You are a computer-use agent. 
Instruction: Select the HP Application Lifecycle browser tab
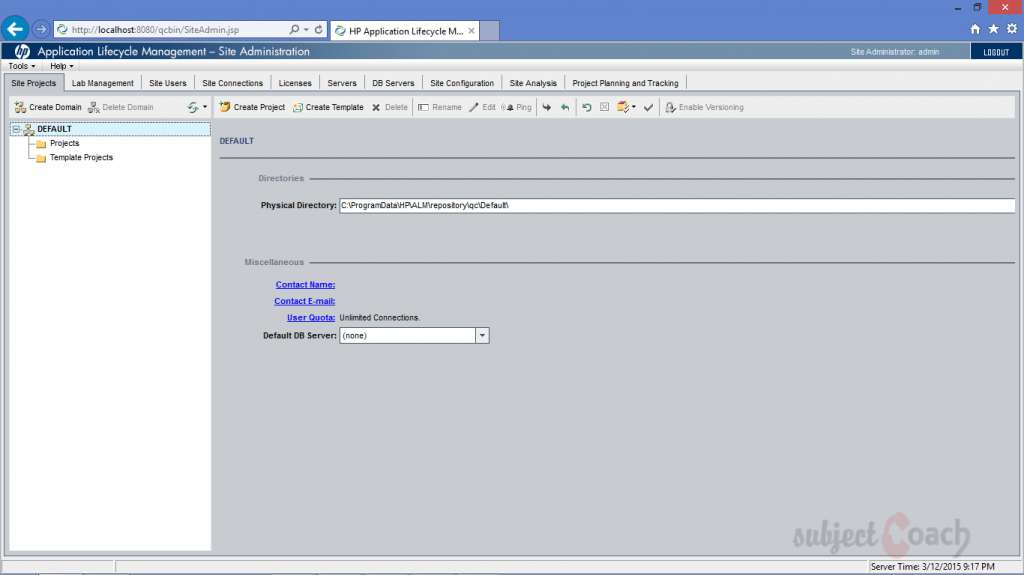coord(405,31)
